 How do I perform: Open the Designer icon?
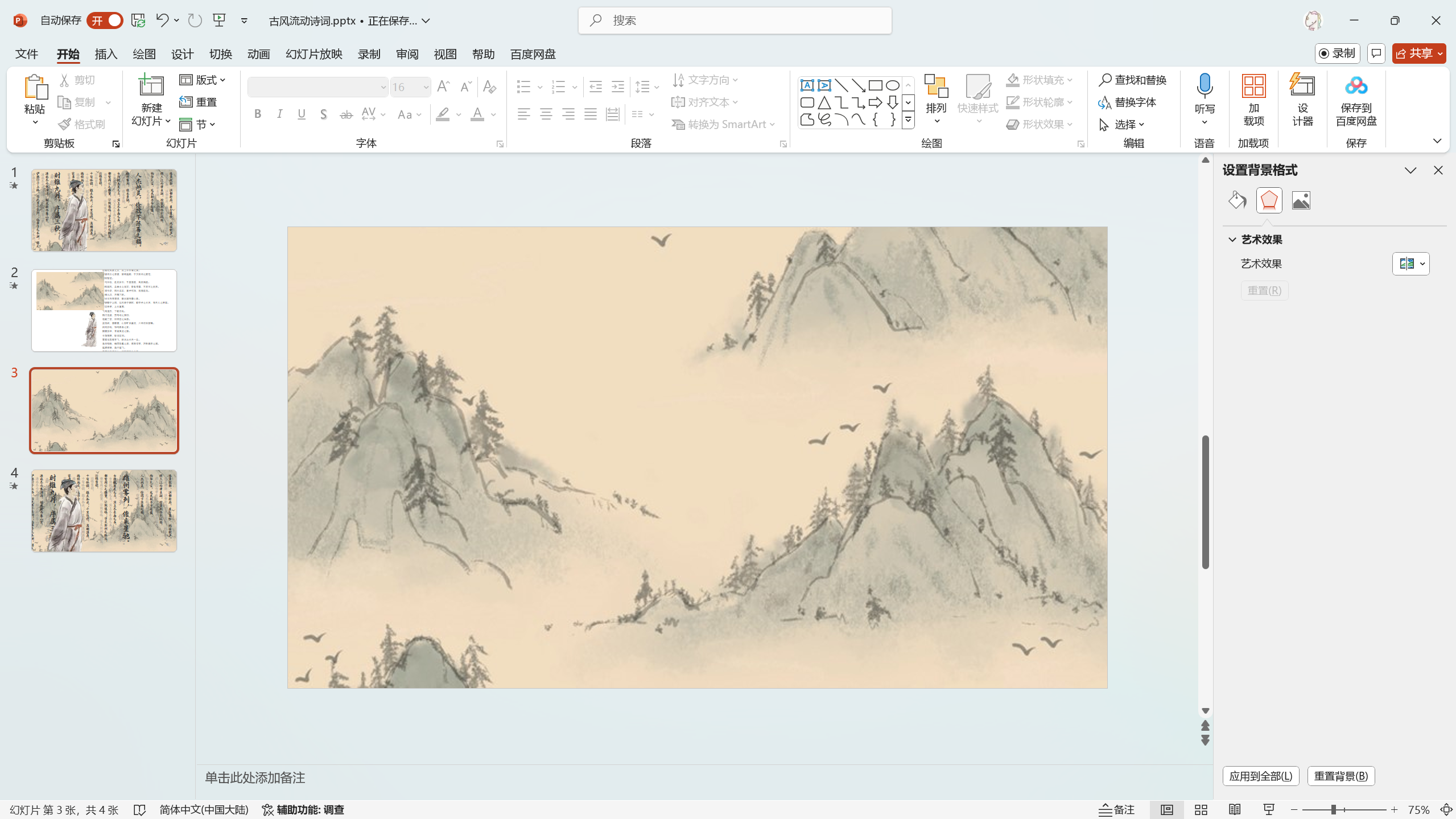(1302, 86)
